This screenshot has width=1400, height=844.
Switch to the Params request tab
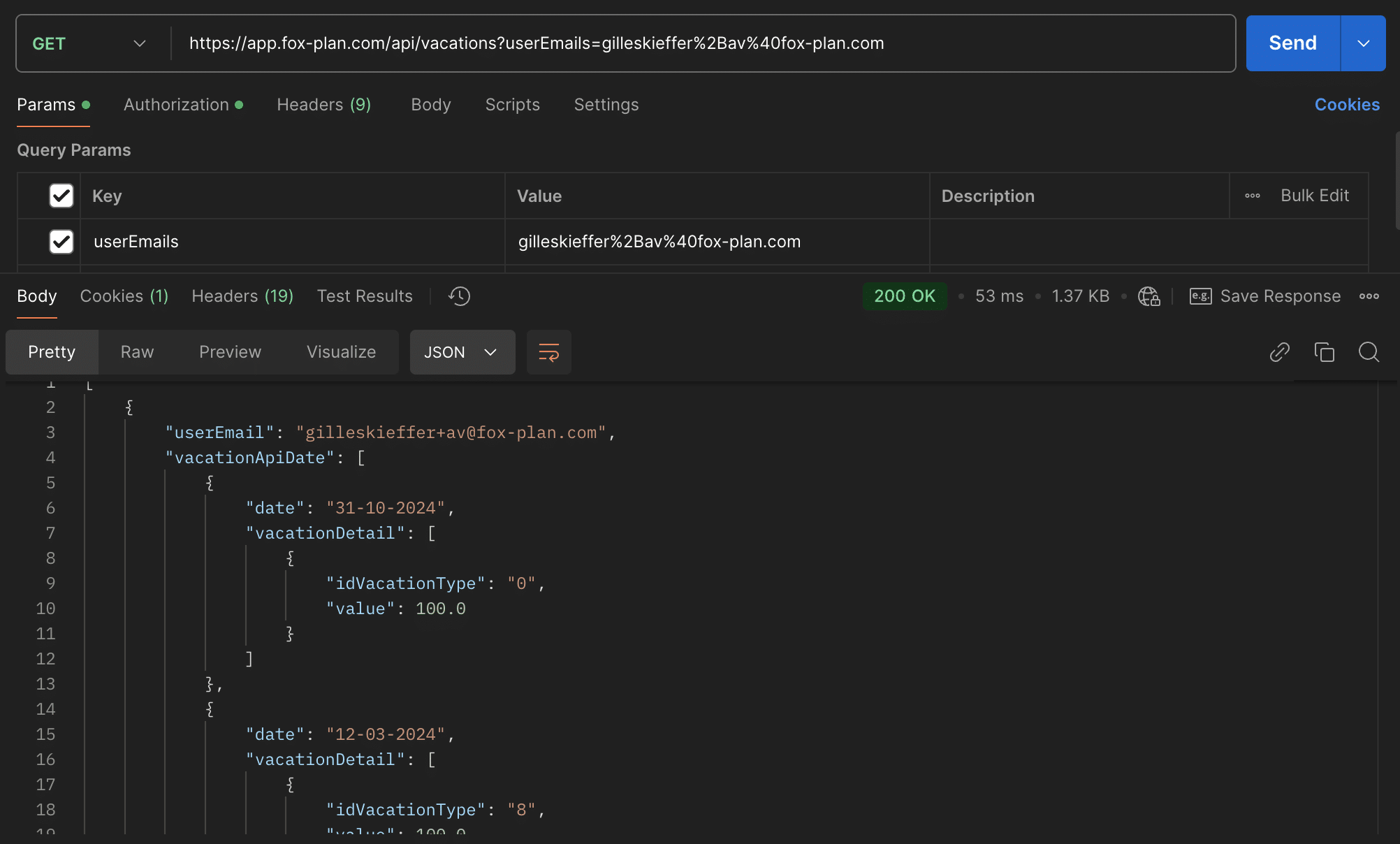[x=53, y=105]
